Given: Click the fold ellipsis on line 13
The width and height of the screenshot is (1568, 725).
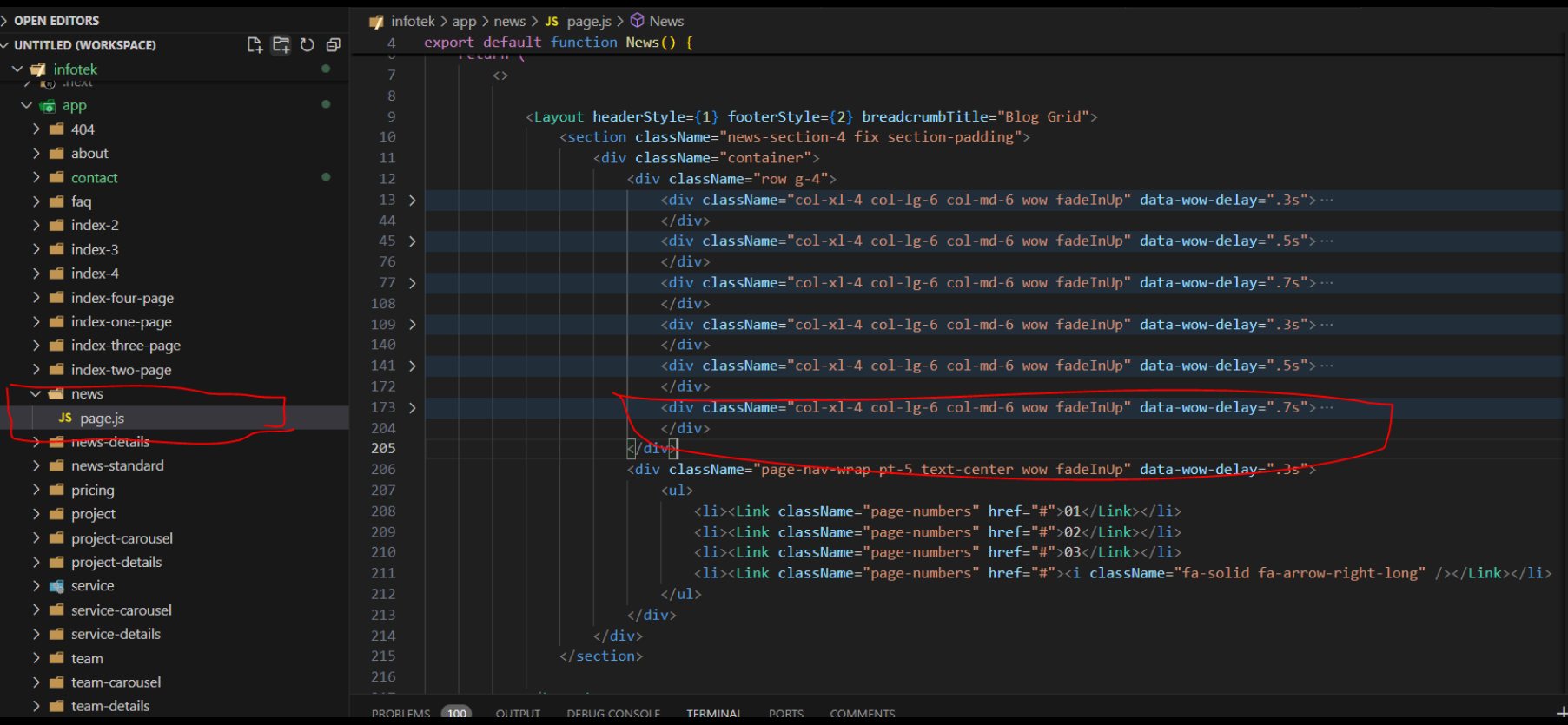Looking at the screenshot, I should pyautogui.click(x=1327, y=201).
